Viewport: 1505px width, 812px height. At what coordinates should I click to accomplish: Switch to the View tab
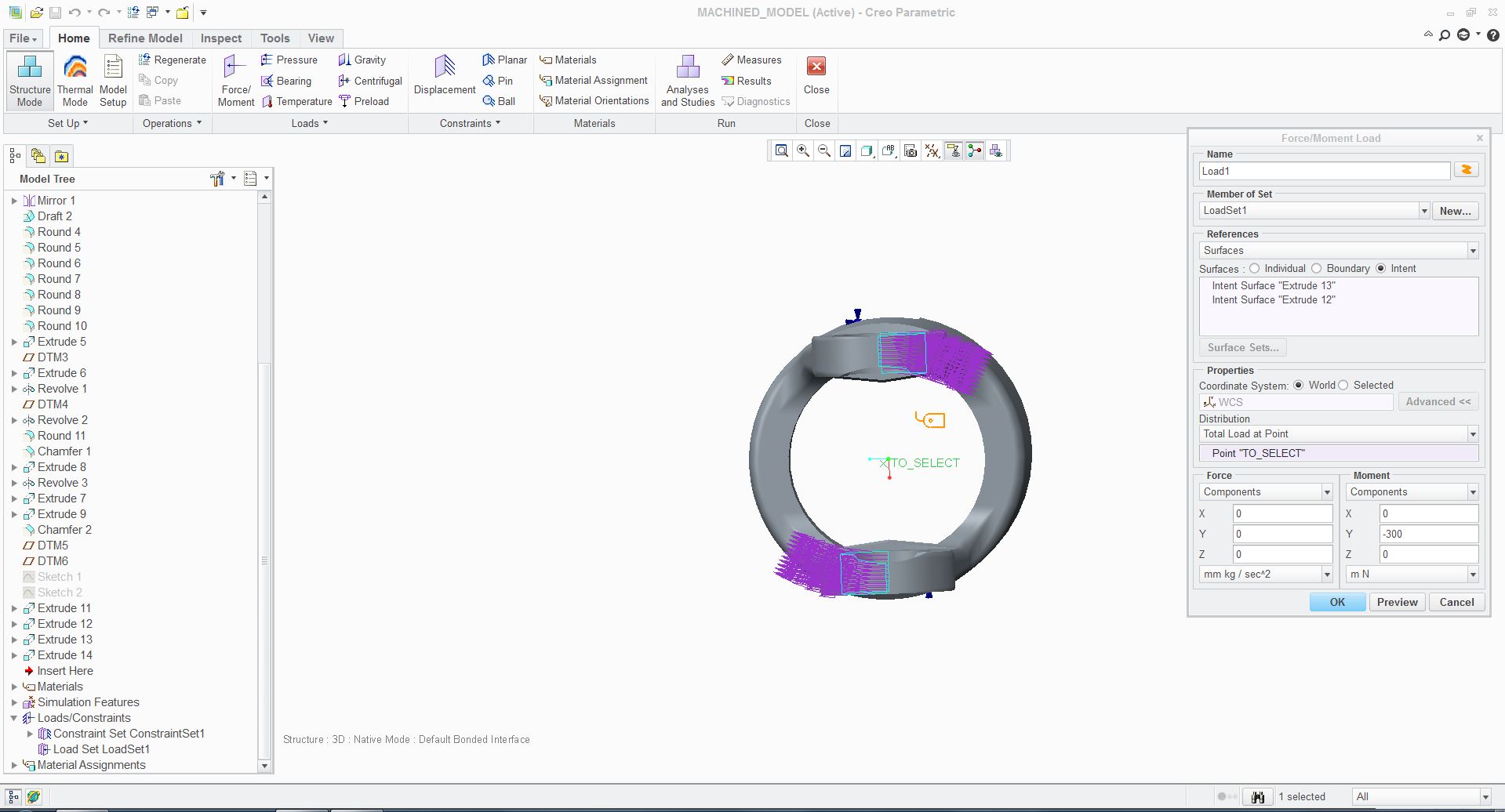(x=321, y=38)
